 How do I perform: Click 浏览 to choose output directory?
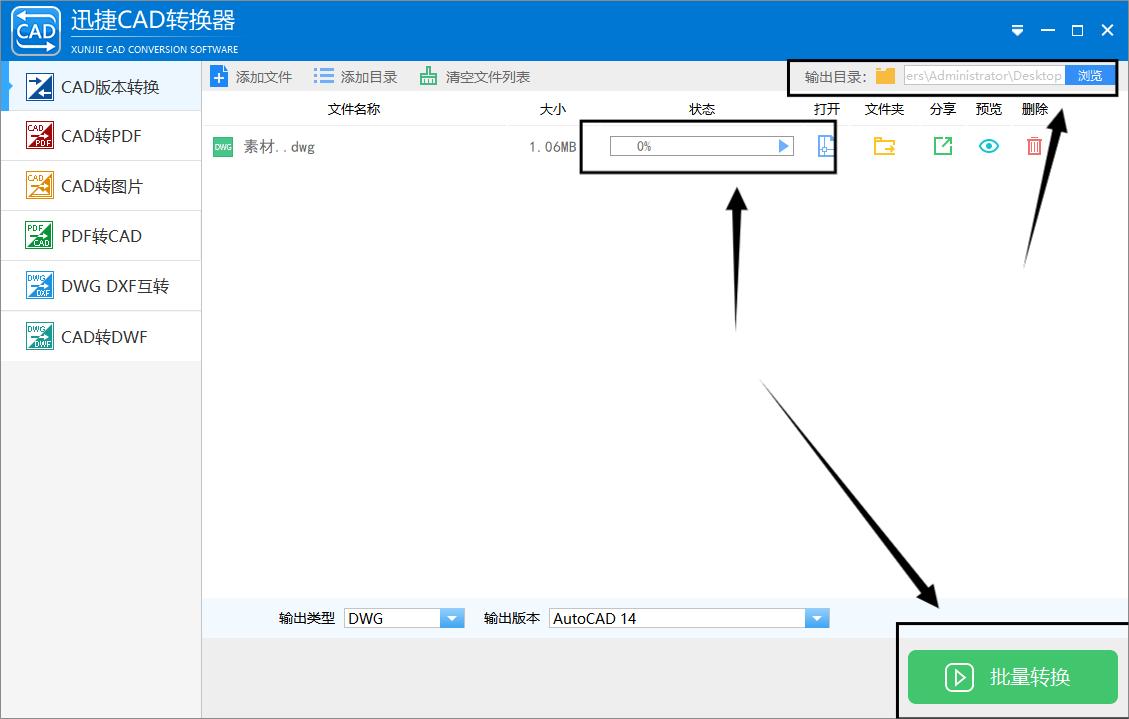pyautogui.click(x=1089, y=74)
